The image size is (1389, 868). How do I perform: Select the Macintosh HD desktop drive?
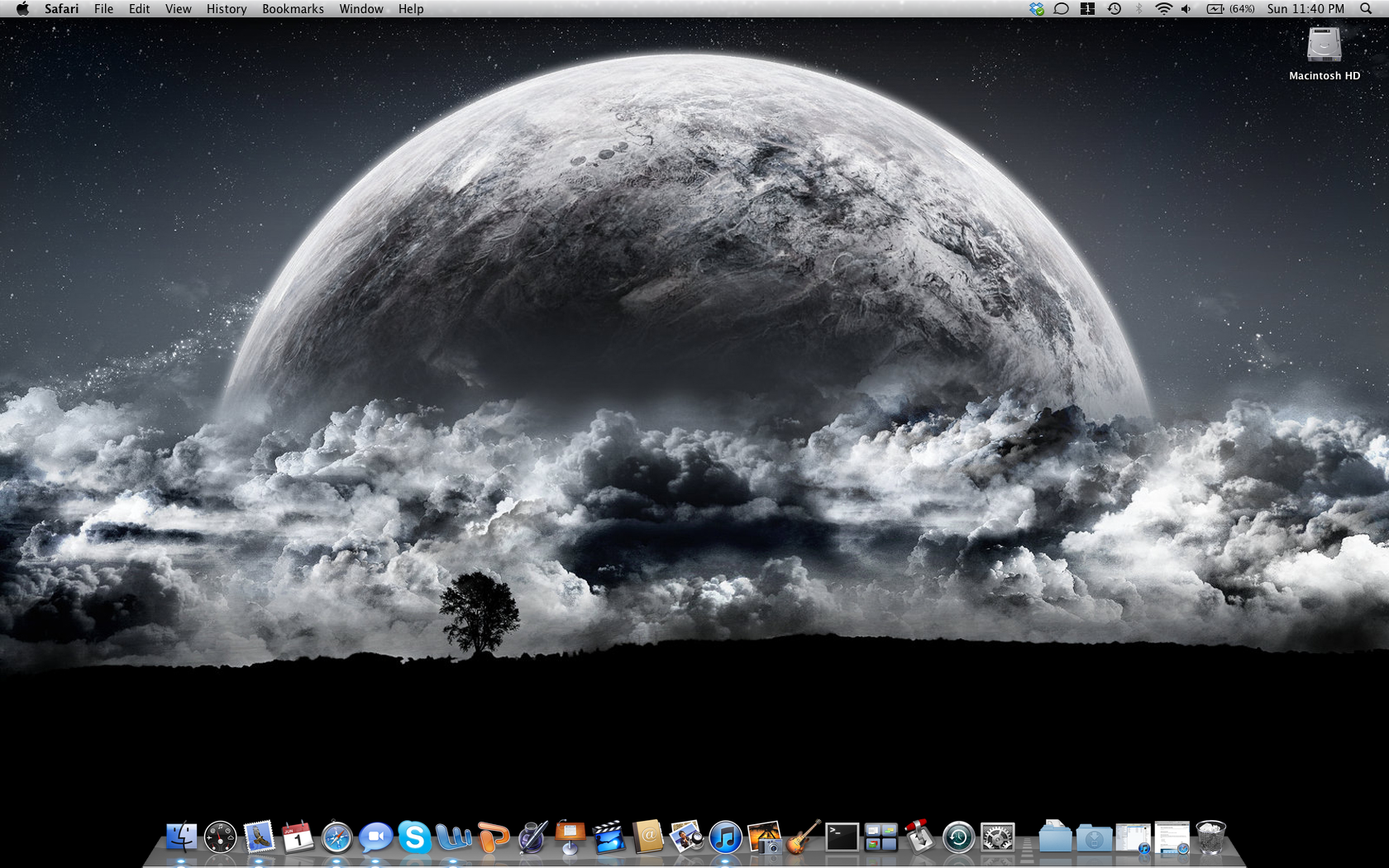pos(1324,53)
